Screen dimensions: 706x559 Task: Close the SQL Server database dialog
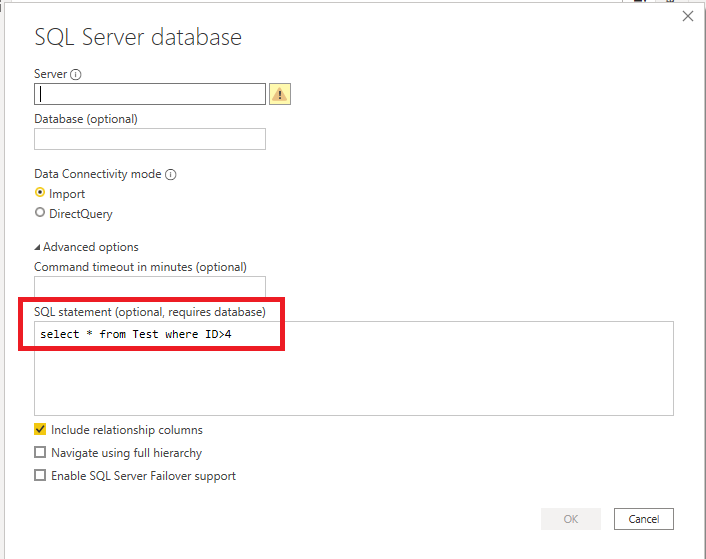coord(688,17)
